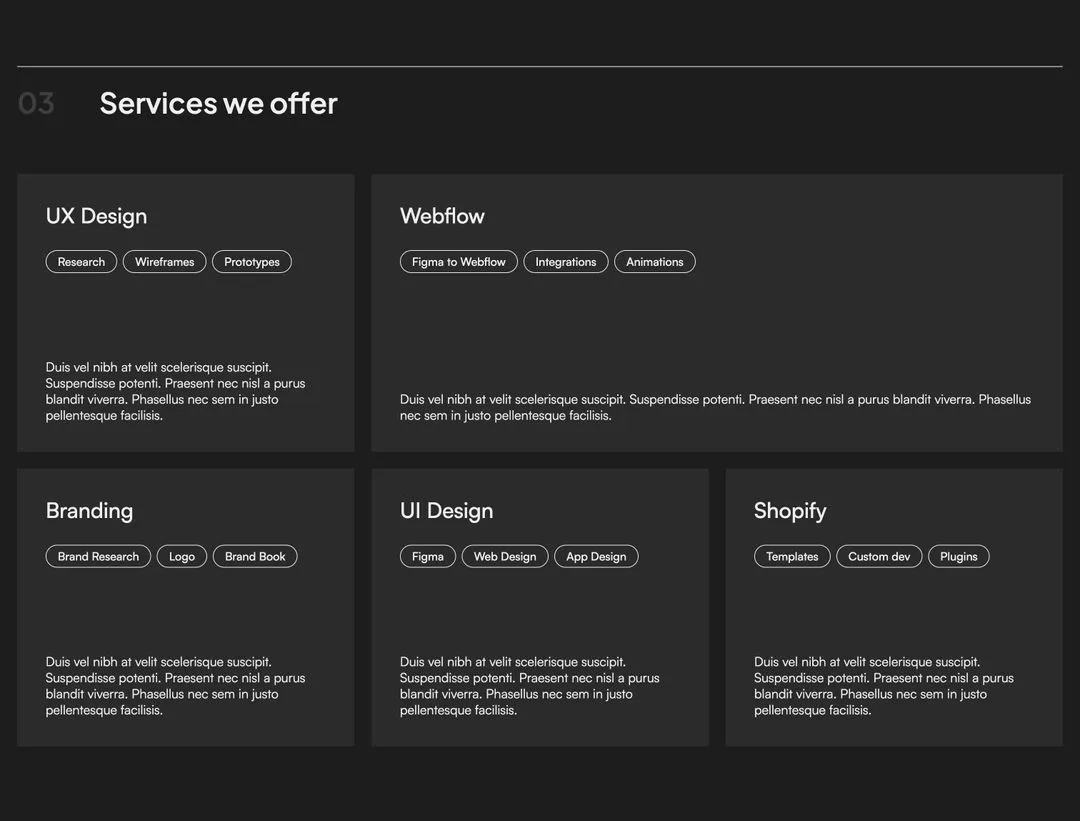
Task: Click the Animations tag pill
Action: pos(655,262)
